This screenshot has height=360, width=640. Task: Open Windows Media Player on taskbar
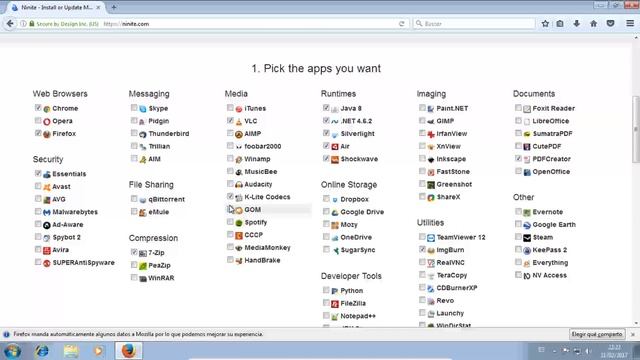click(98, 351)
